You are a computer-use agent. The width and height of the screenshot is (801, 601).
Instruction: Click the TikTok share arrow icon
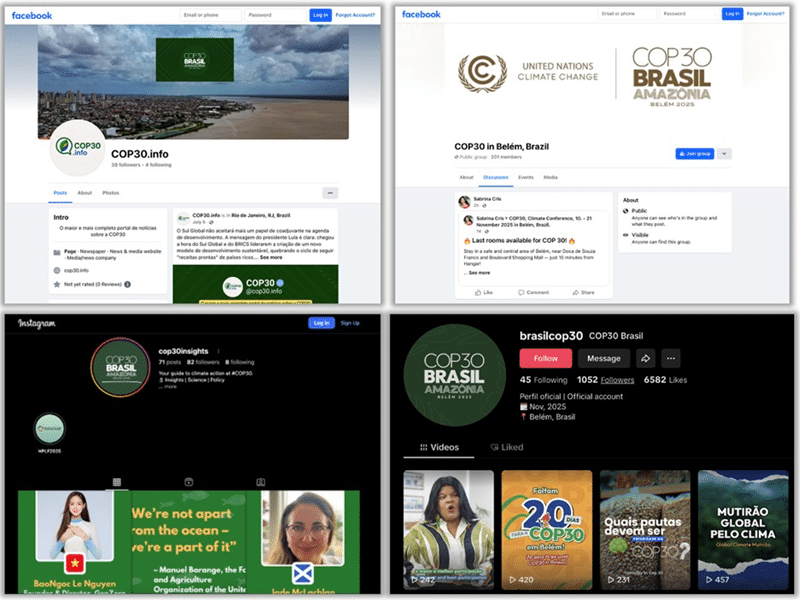pos(645,358)
